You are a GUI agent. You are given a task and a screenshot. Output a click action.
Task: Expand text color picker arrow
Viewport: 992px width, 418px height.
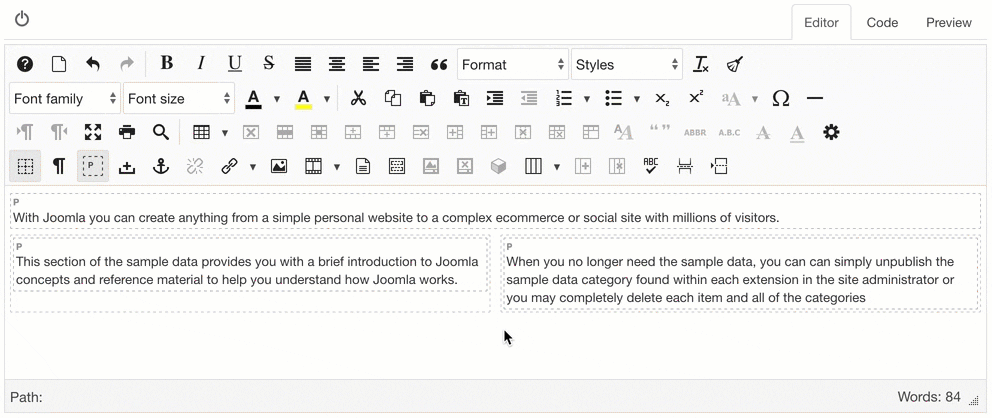[276, 99]
